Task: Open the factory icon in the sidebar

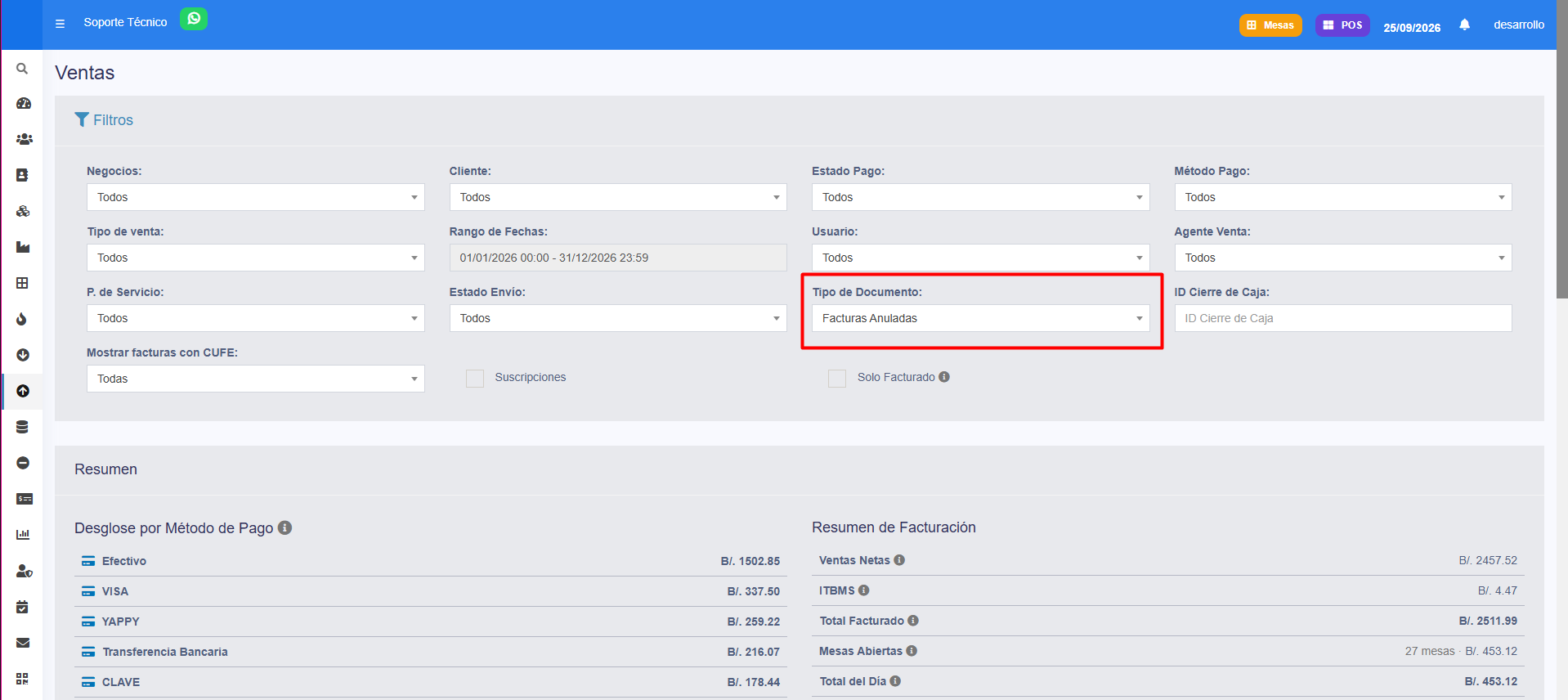Action: pos(23,247)
